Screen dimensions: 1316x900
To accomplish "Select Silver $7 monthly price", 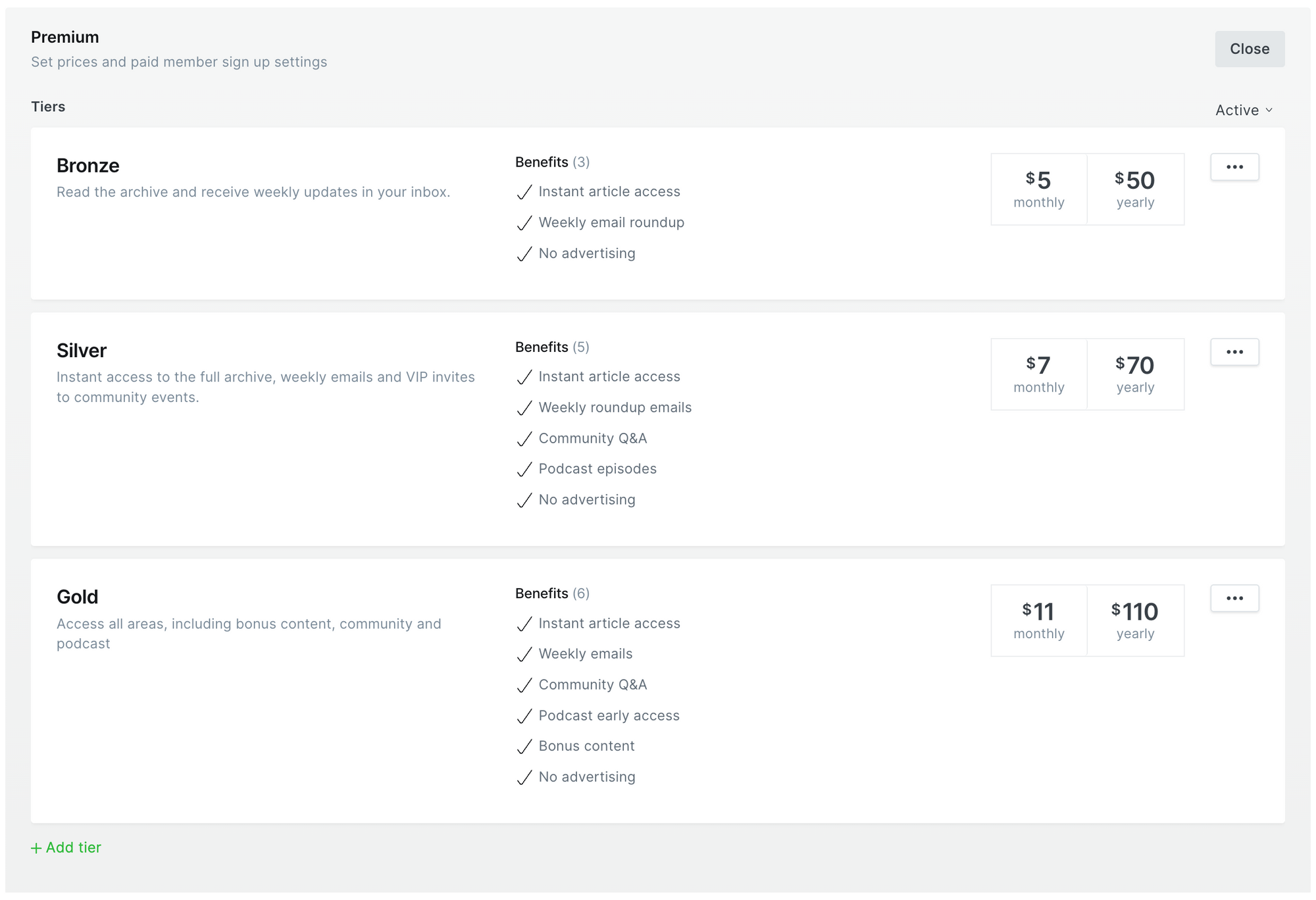I will click(x=1038, y=374).
